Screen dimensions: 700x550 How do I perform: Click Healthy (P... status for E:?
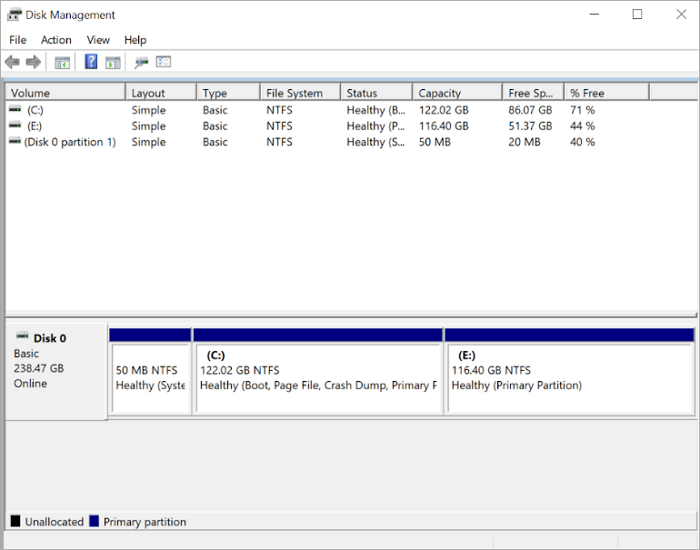pos(376,126)
